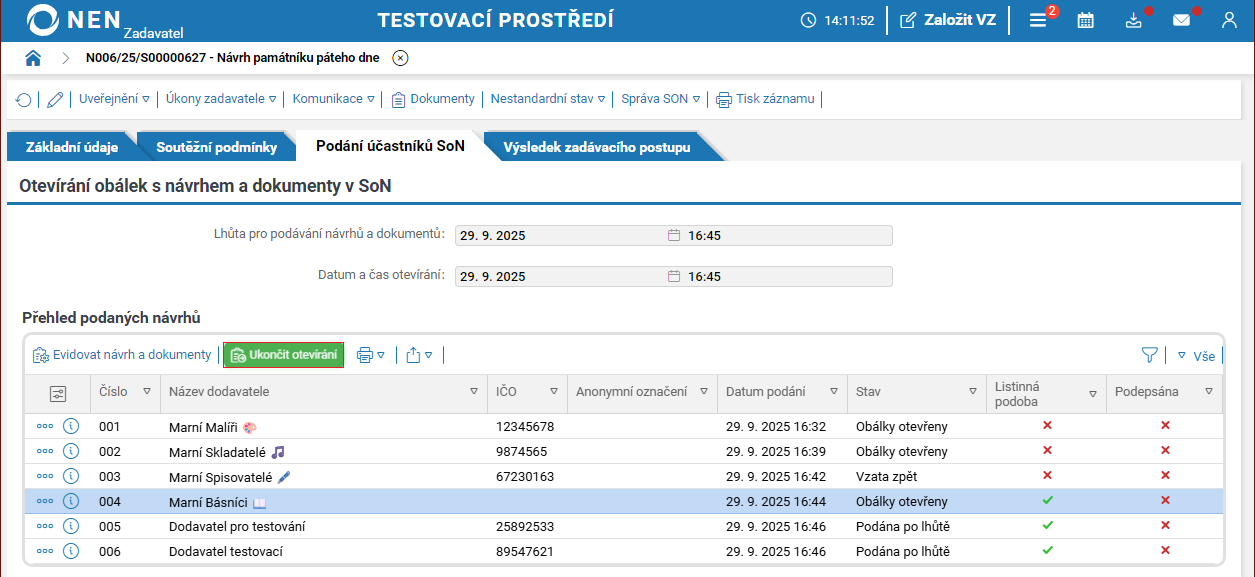Click the Ukončit otevírání button
Viewport: 1255px width, 577px height.
click(x=283, y=355)
